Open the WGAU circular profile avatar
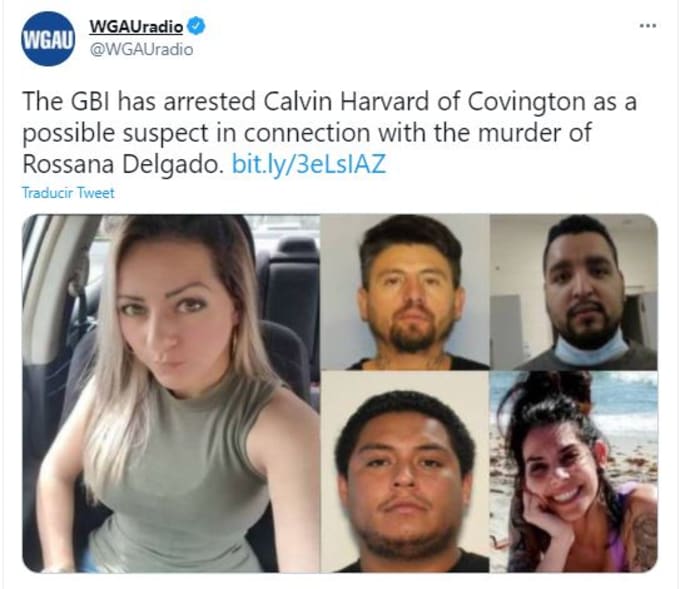700x589 pixels. coord(48,39)
